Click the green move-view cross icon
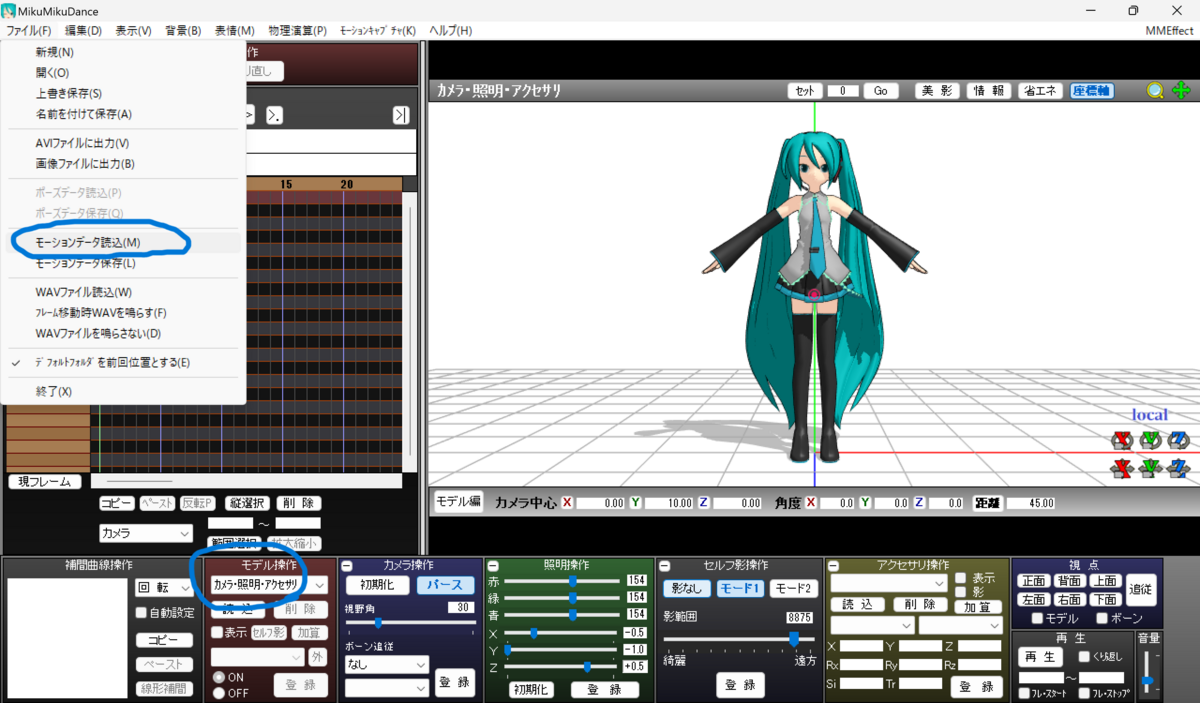The height and width of the screenshot is (703, 1200). 1181,90
